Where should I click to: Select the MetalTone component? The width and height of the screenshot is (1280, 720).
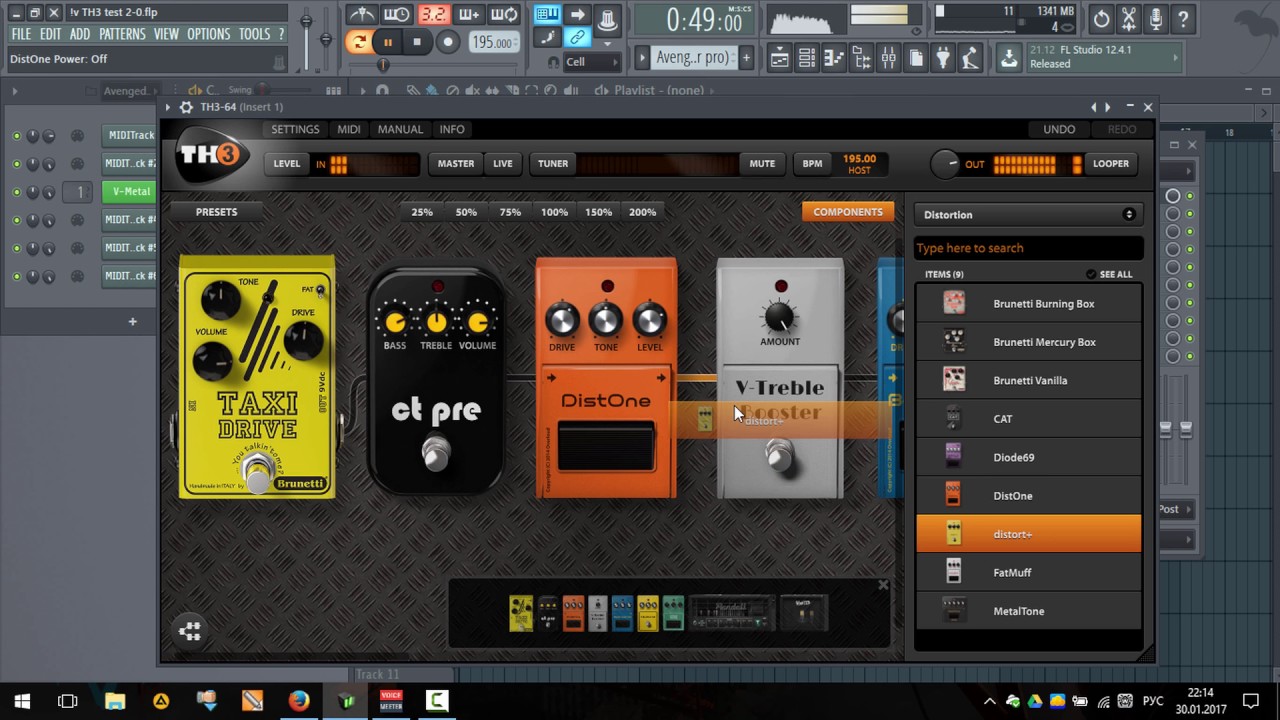(1028, 611)
